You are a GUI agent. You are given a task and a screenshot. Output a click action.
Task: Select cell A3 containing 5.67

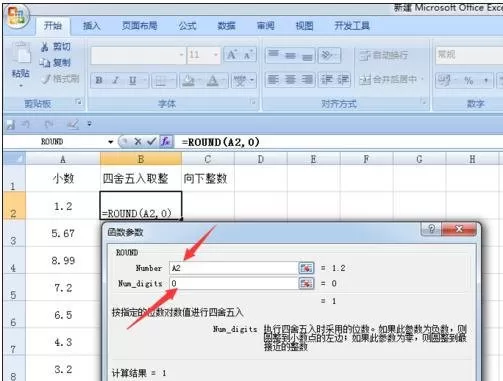pyautogui.click(x=63, y=233)
